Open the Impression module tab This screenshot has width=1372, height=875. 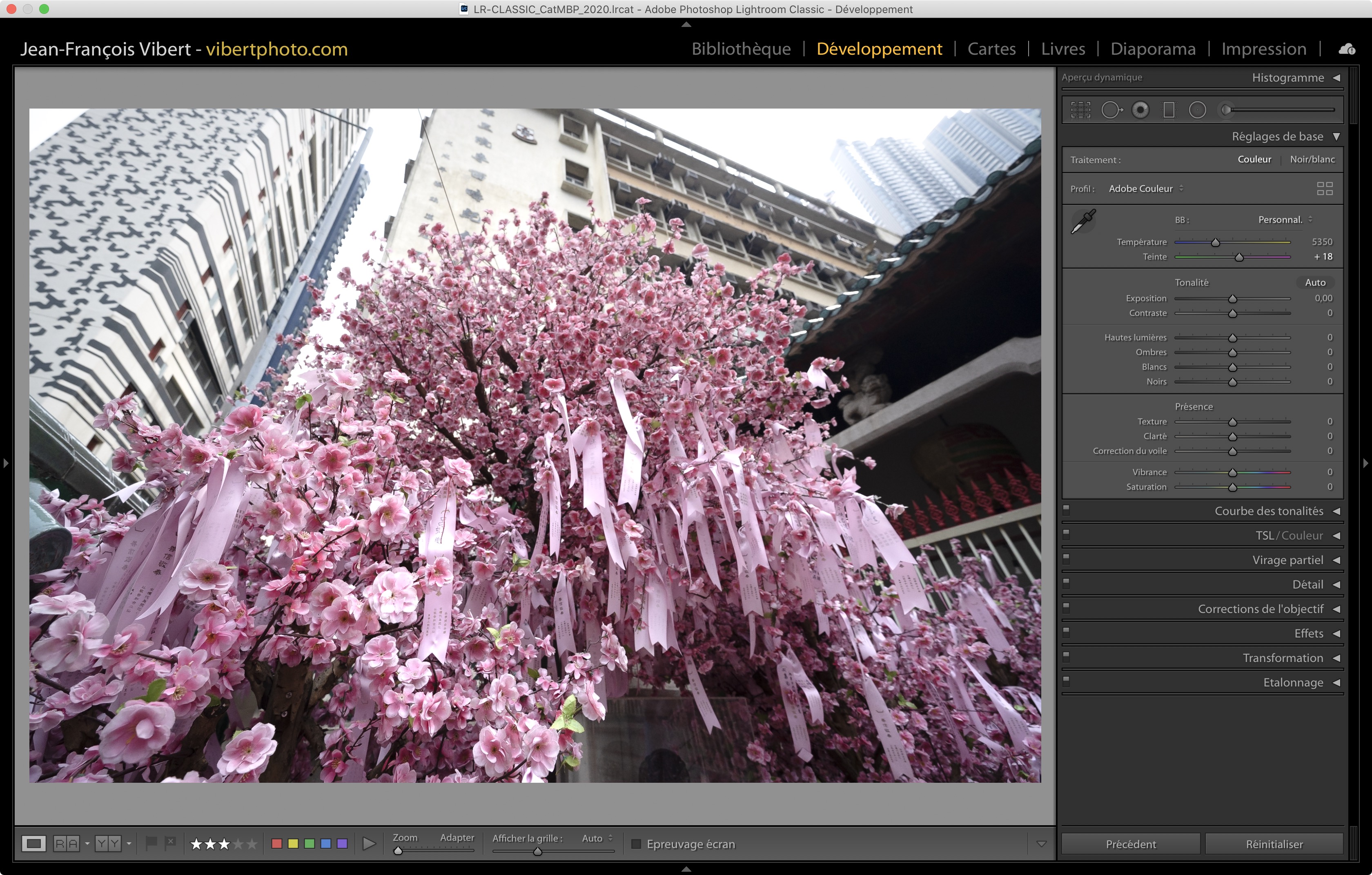[x=1263, y=49]
